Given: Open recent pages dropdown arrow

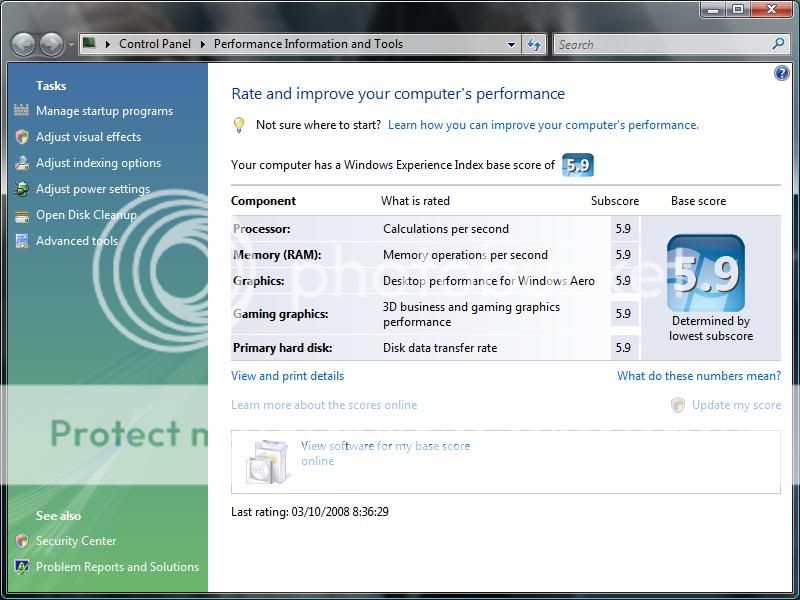Looking at the screenshot, I should (71, 45).
